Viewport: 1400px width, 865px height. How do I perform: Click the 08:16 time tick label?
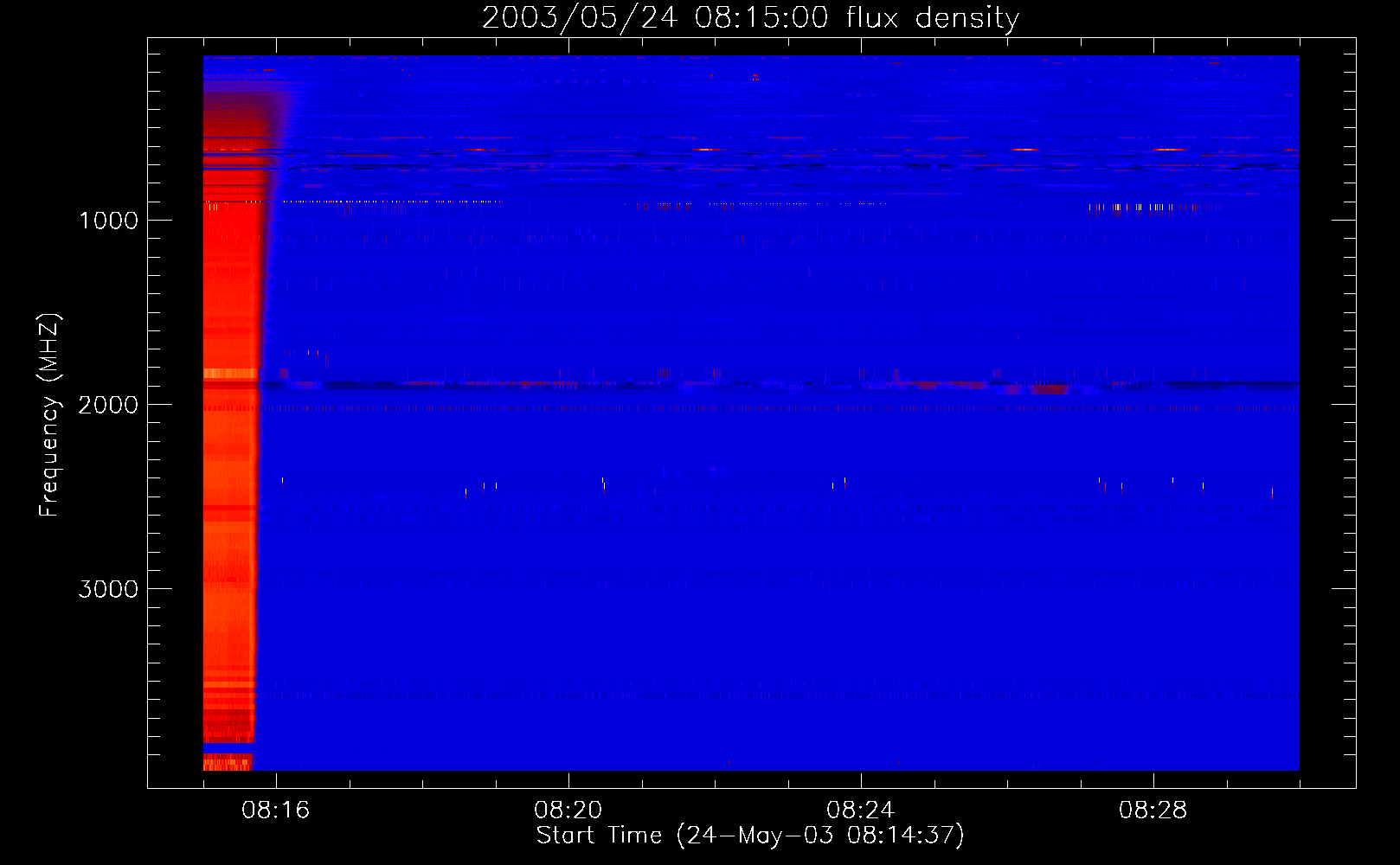pyautogui.click(x=276, y=811)
